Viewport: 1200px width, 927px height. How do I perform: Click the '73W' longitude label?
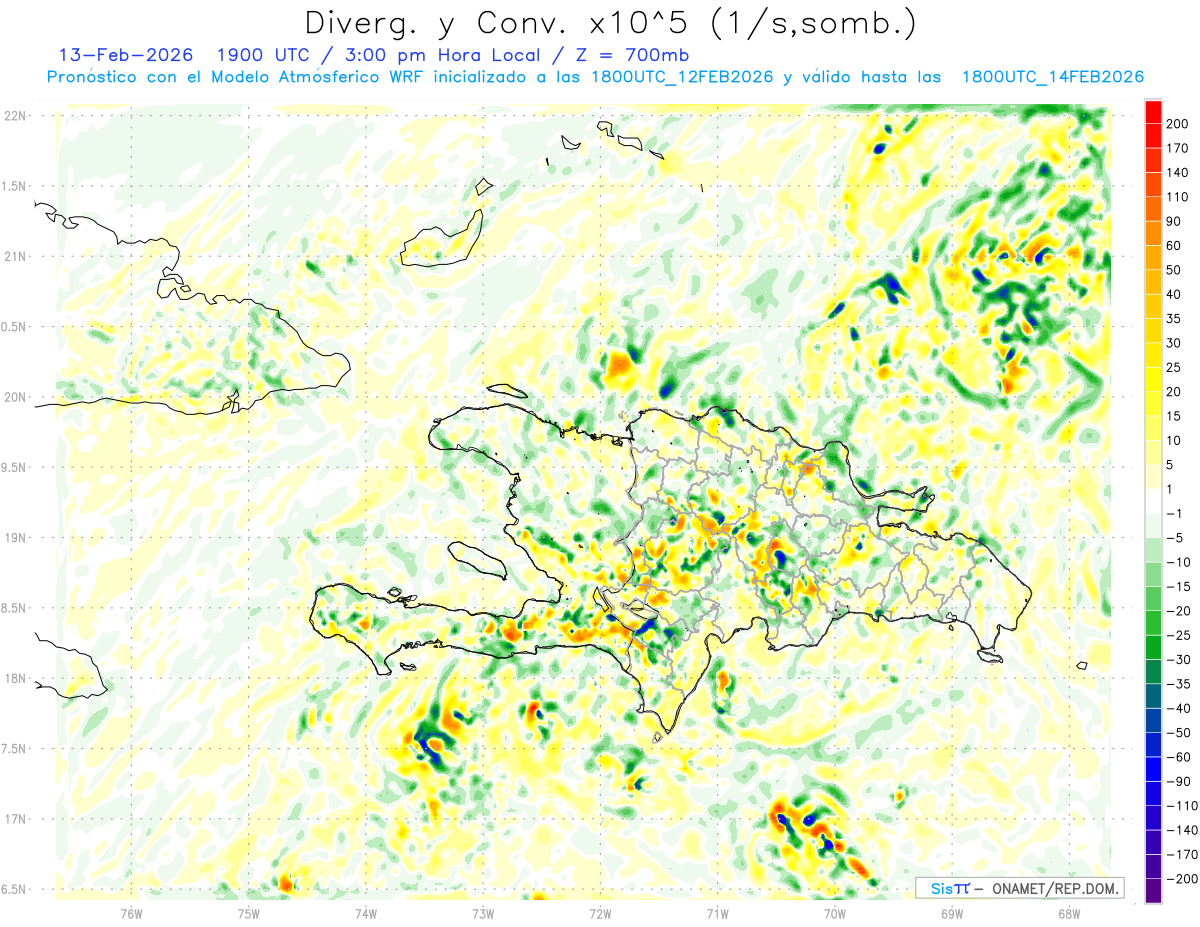pyautogui.click(x=482, y=913)
